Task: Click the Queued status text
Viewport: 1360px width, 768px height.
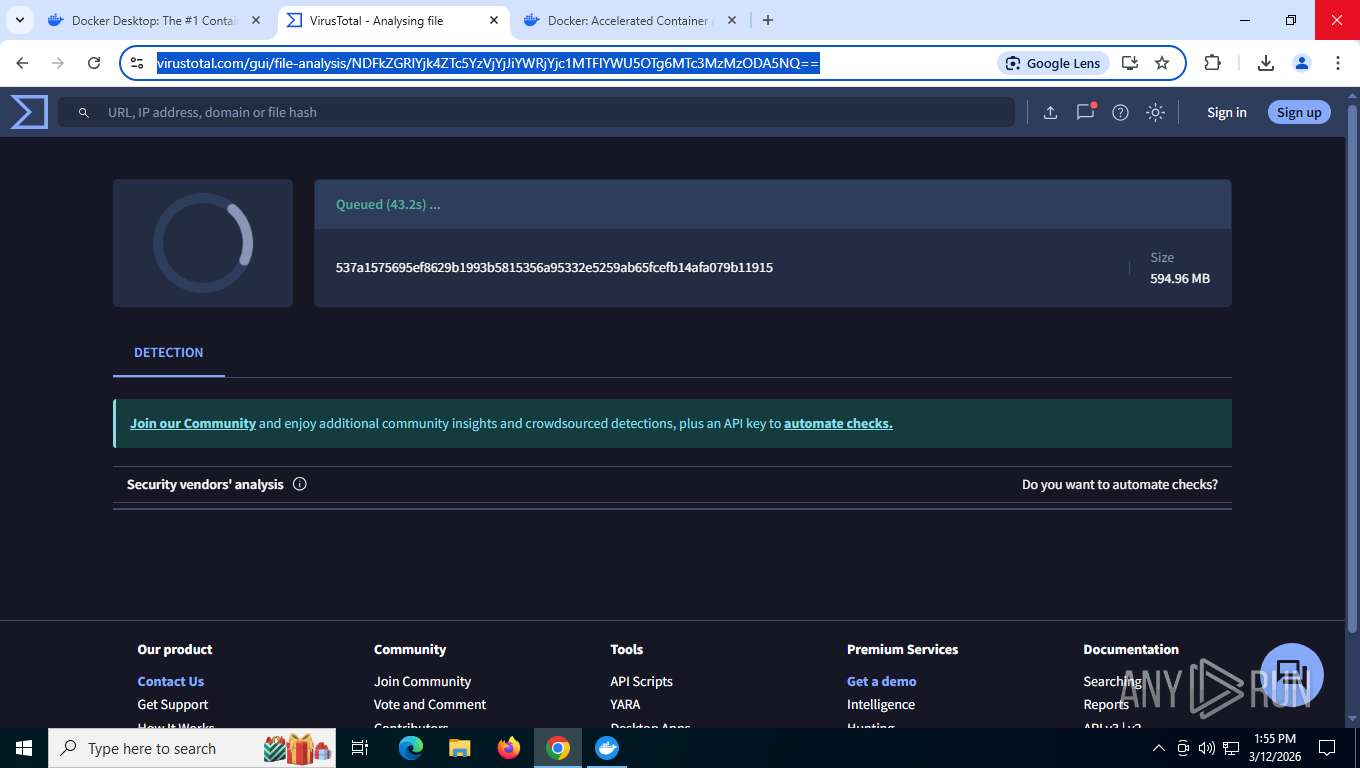Action: tap(388, 204)
